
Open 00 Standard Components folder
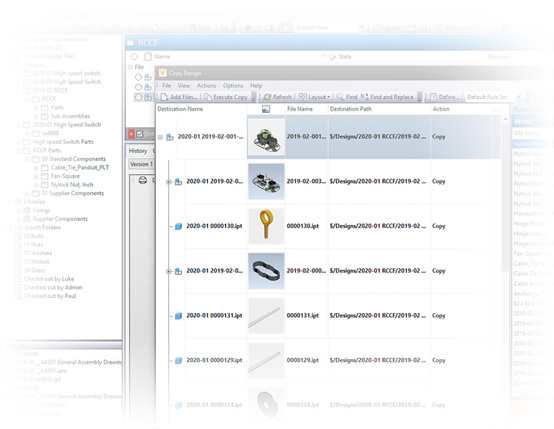pos(73,159)
